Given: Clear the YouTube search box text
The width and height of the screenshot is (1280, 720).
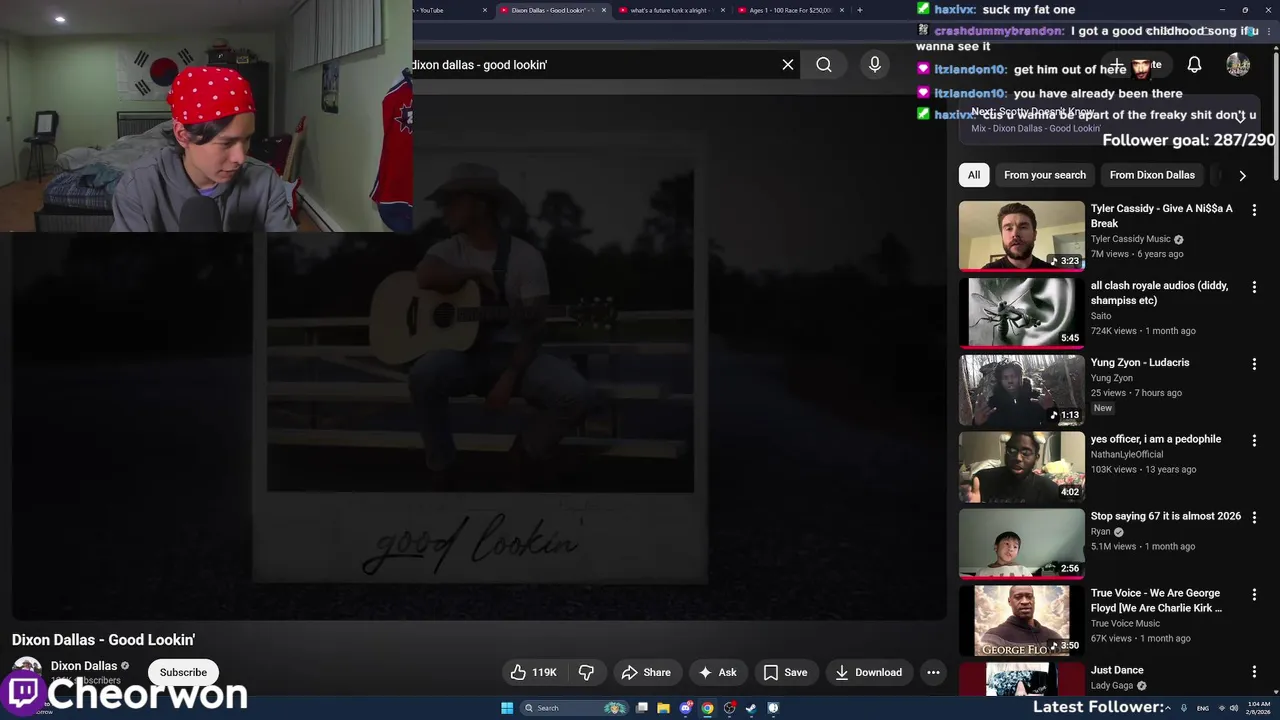Looking at the screenshot, I should pos(788,65).
